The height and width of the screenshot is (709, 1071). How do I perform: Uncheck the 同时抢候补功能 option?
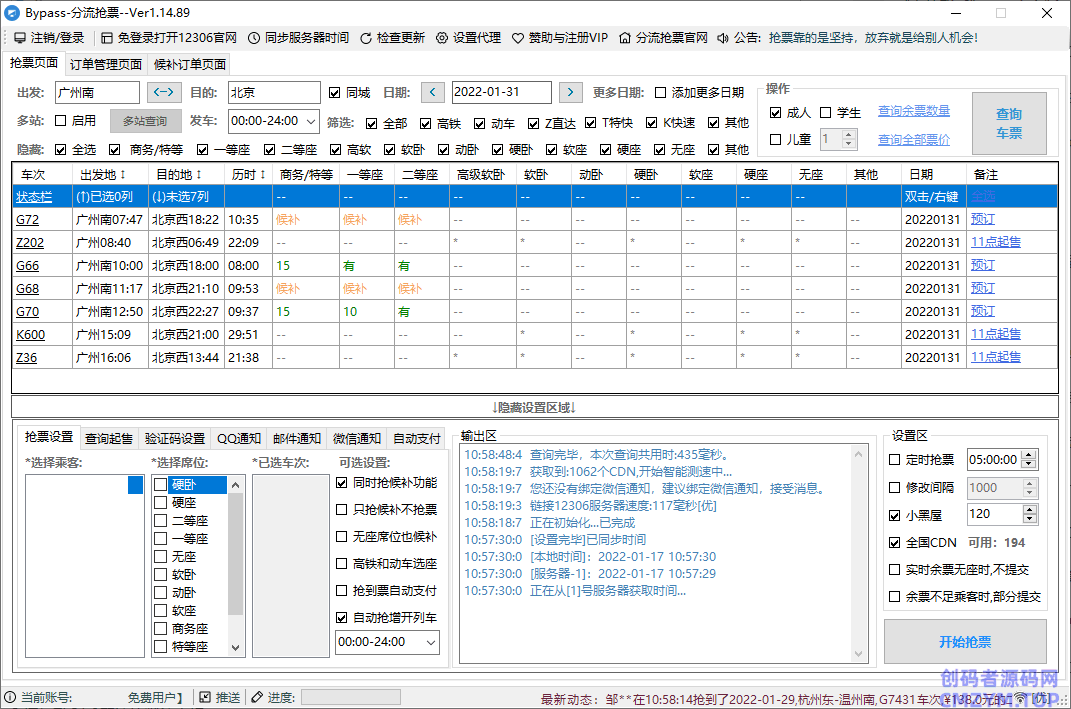pyautogui.click(x=343, y=483)
